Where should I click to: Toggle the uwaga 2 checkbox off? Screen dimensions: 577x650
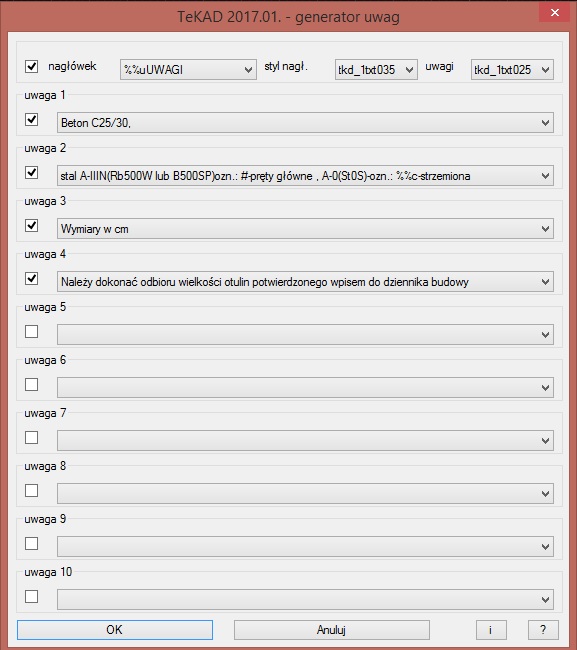32,172
